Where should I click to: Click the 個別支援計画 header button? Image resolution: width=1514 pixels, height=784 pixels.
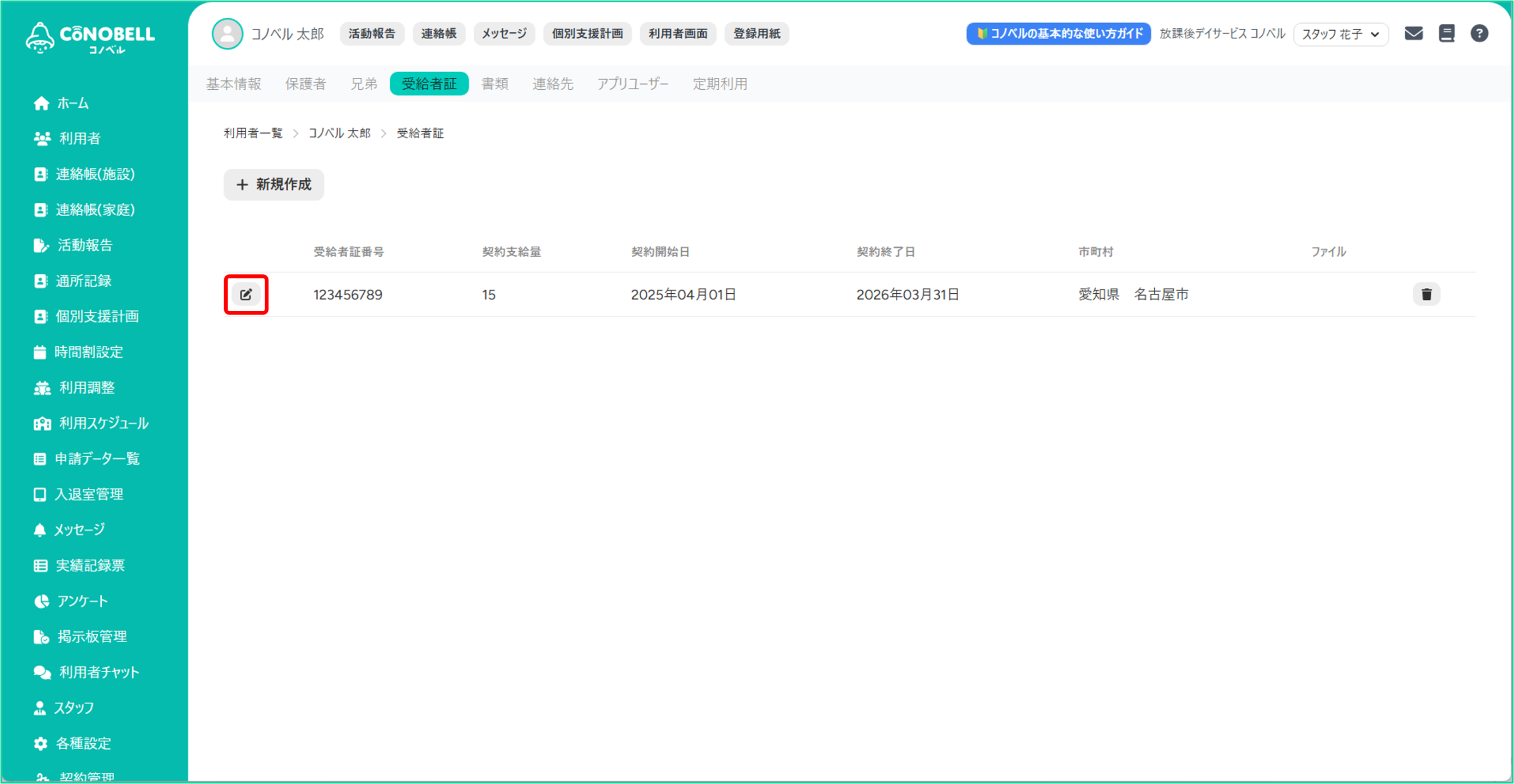[587, 34]
